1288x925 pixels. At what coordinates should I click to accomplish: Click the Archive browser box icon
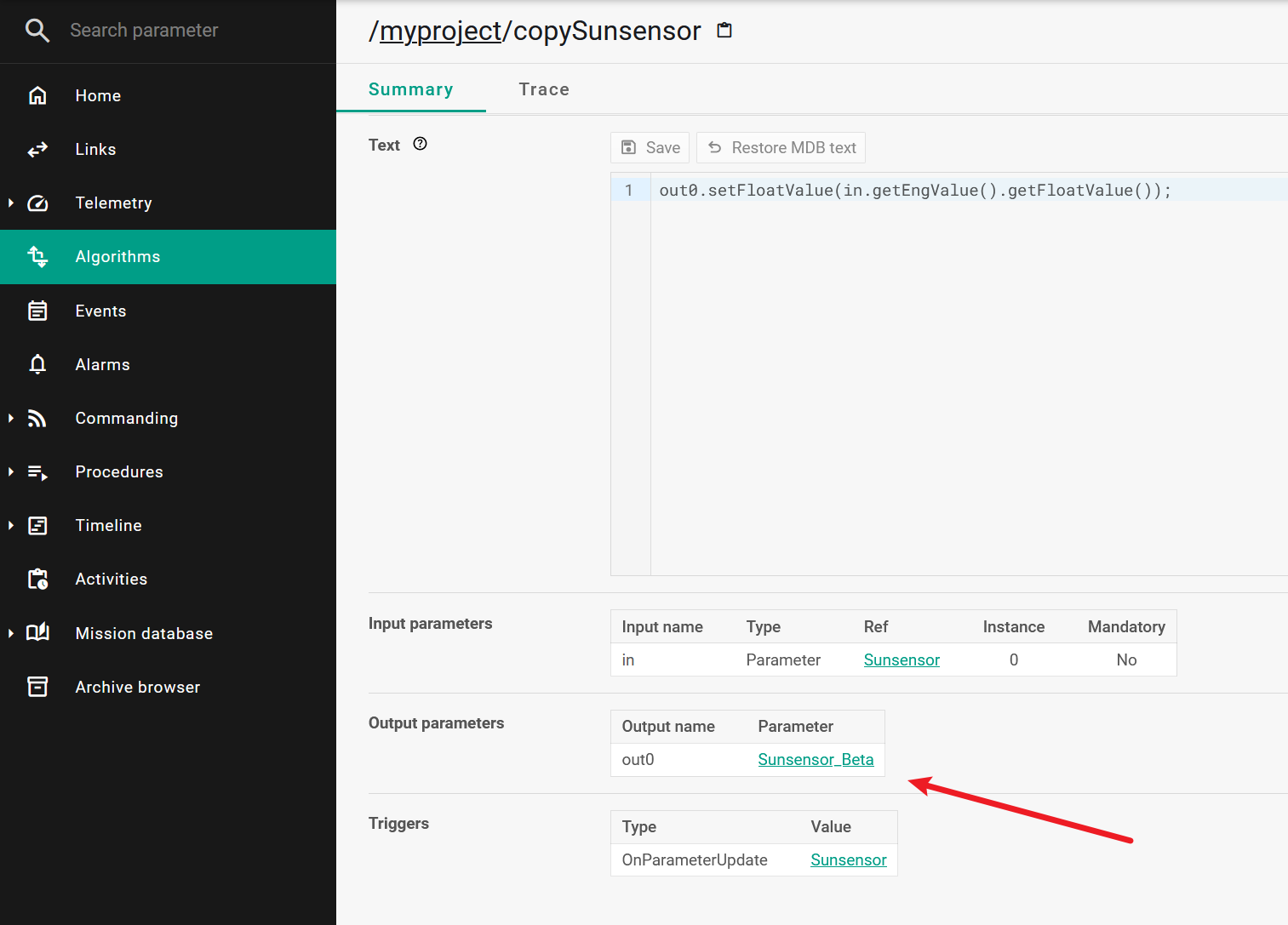point(37,687)
